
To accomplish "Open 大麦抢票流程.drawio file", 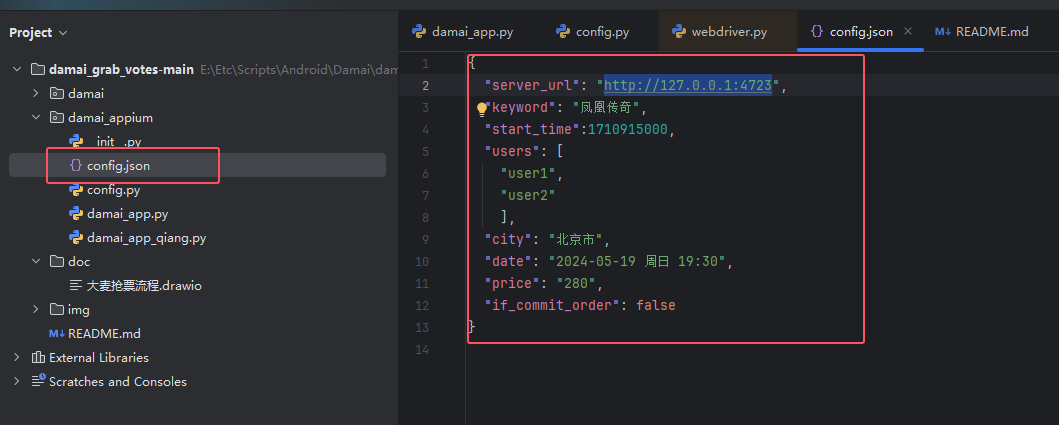I will pos(145,286).
